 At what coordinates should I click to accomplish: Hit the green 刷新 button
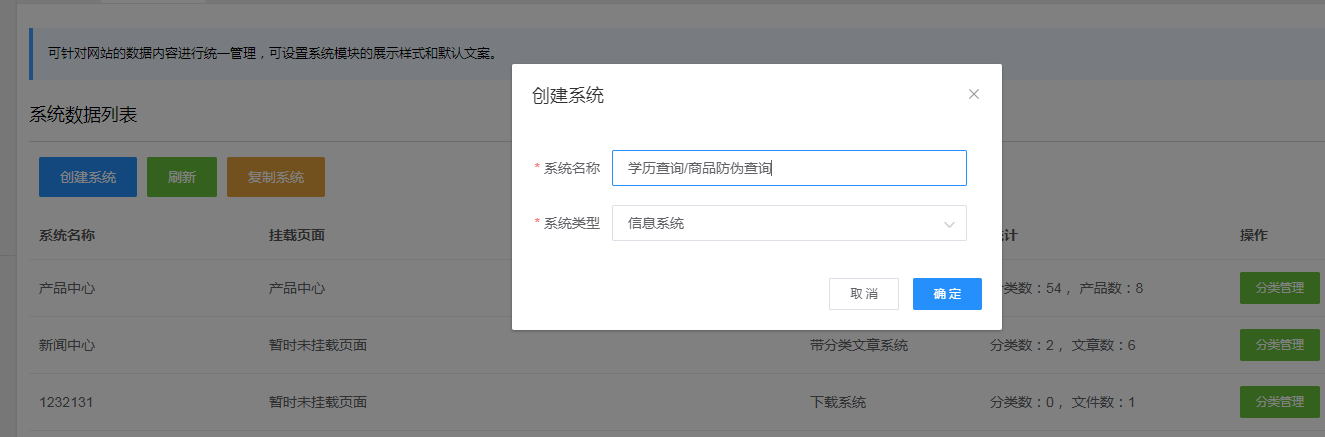tap(181, 177)
